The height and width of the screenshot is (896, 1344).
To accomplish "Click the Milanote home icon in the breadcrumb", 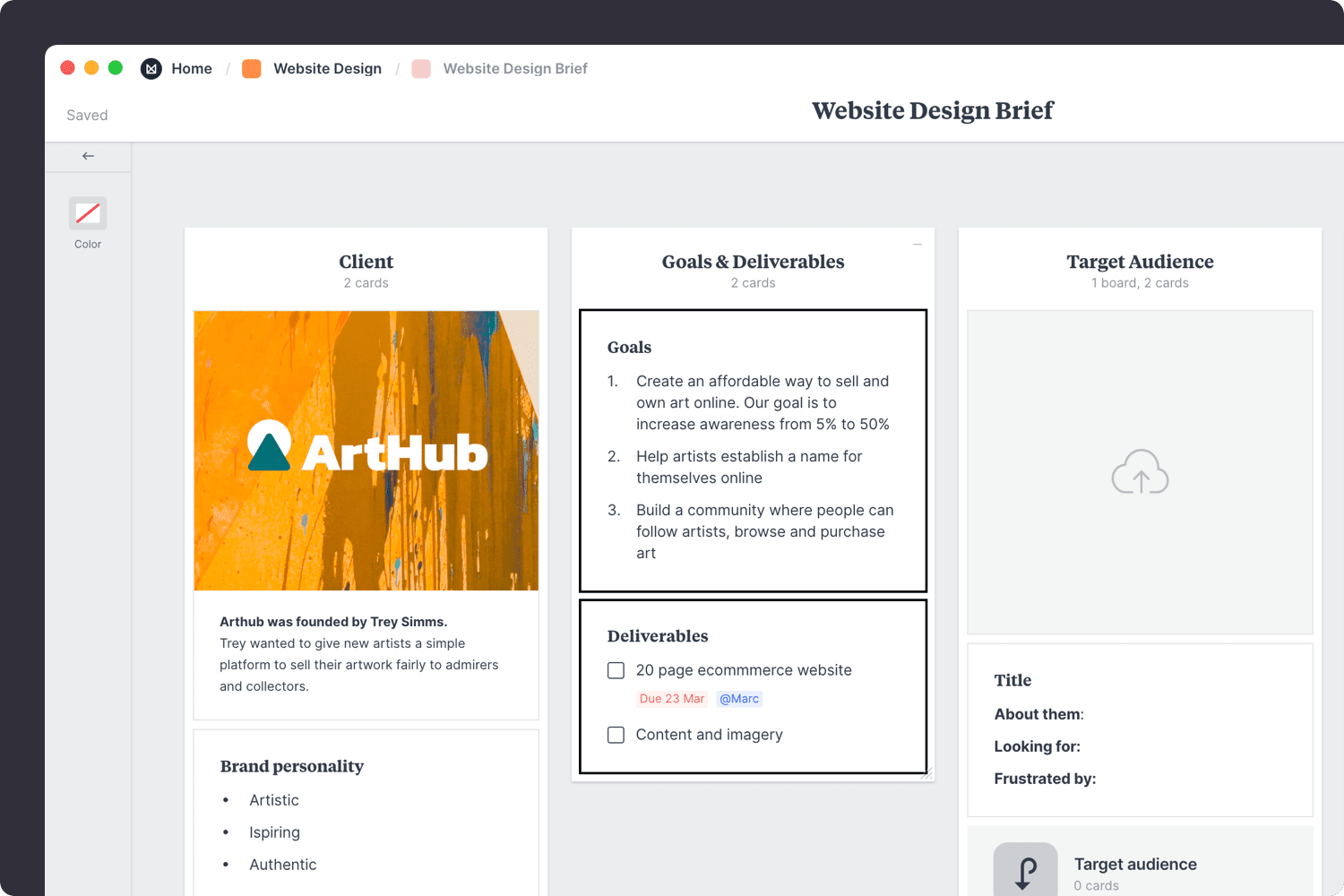I will (151, 68).
